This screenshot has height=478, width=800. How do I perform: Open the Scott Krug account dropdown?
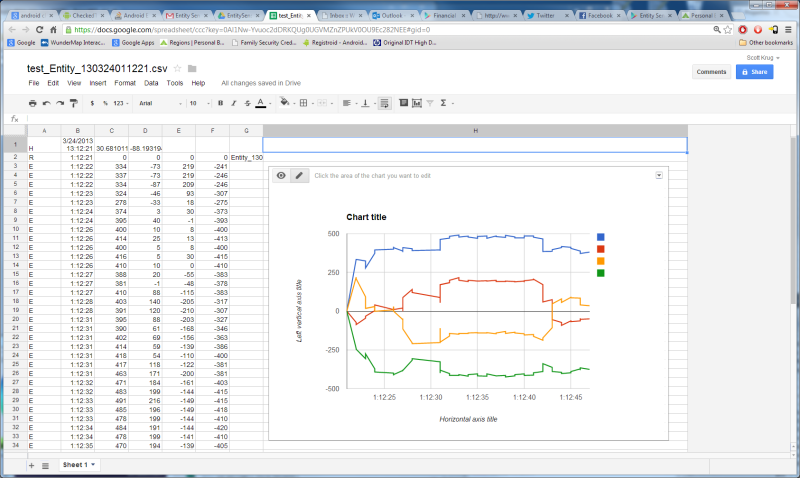763,58
